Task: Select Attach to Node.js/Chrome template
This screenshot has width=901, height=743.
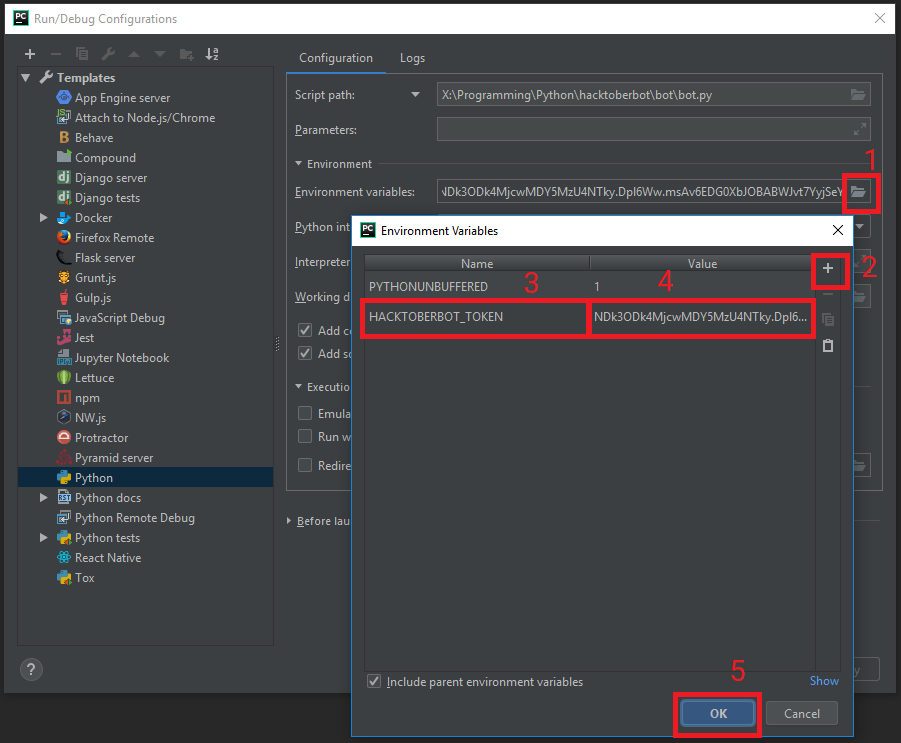Action: (x=136, y=118)
